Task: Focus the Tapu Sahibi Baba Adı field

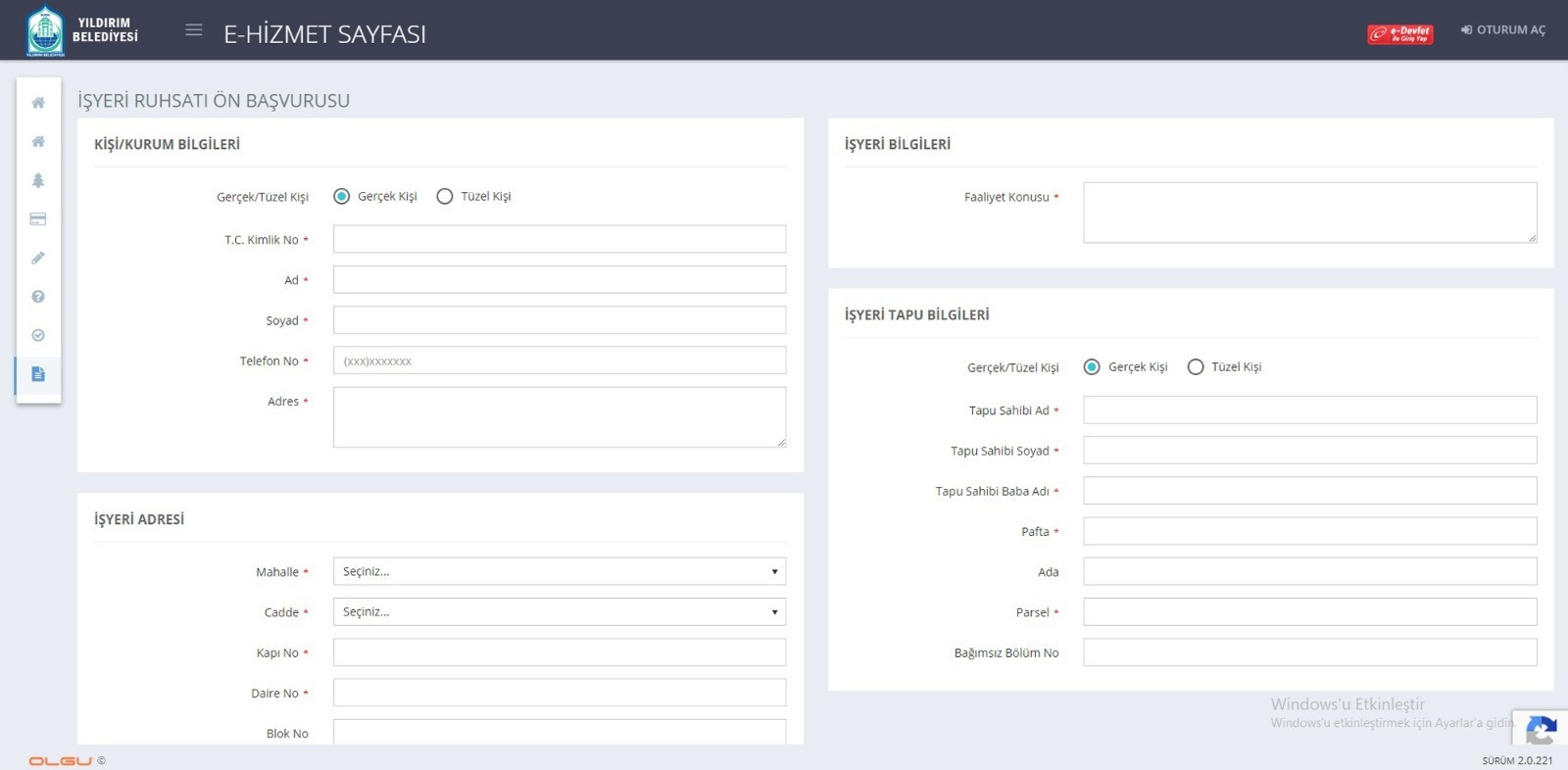Action: tap(1310, 491)
